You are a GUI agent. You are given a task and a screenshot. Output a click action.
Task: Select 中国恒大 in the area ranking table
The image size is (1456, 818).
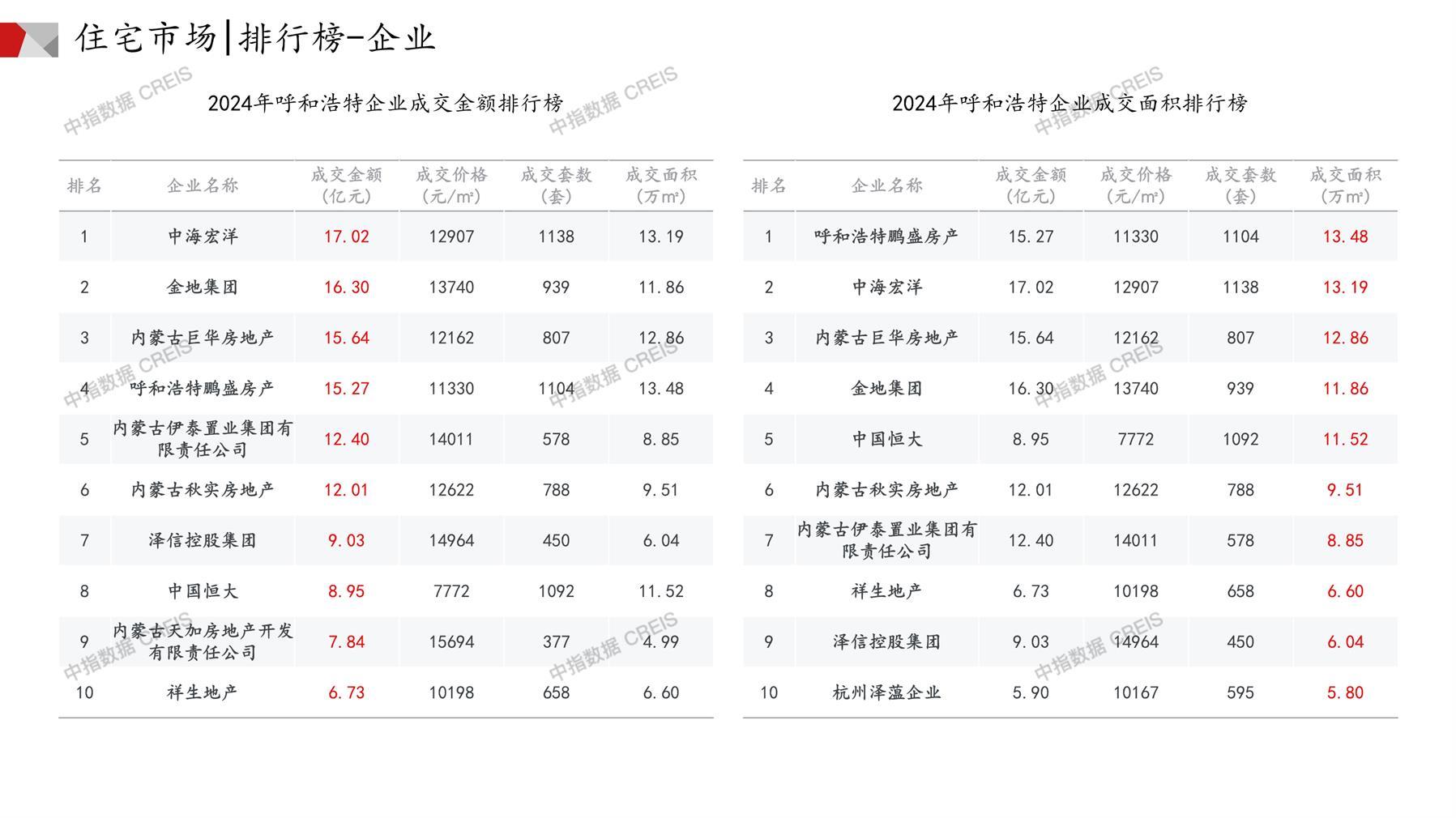point(886,439)
